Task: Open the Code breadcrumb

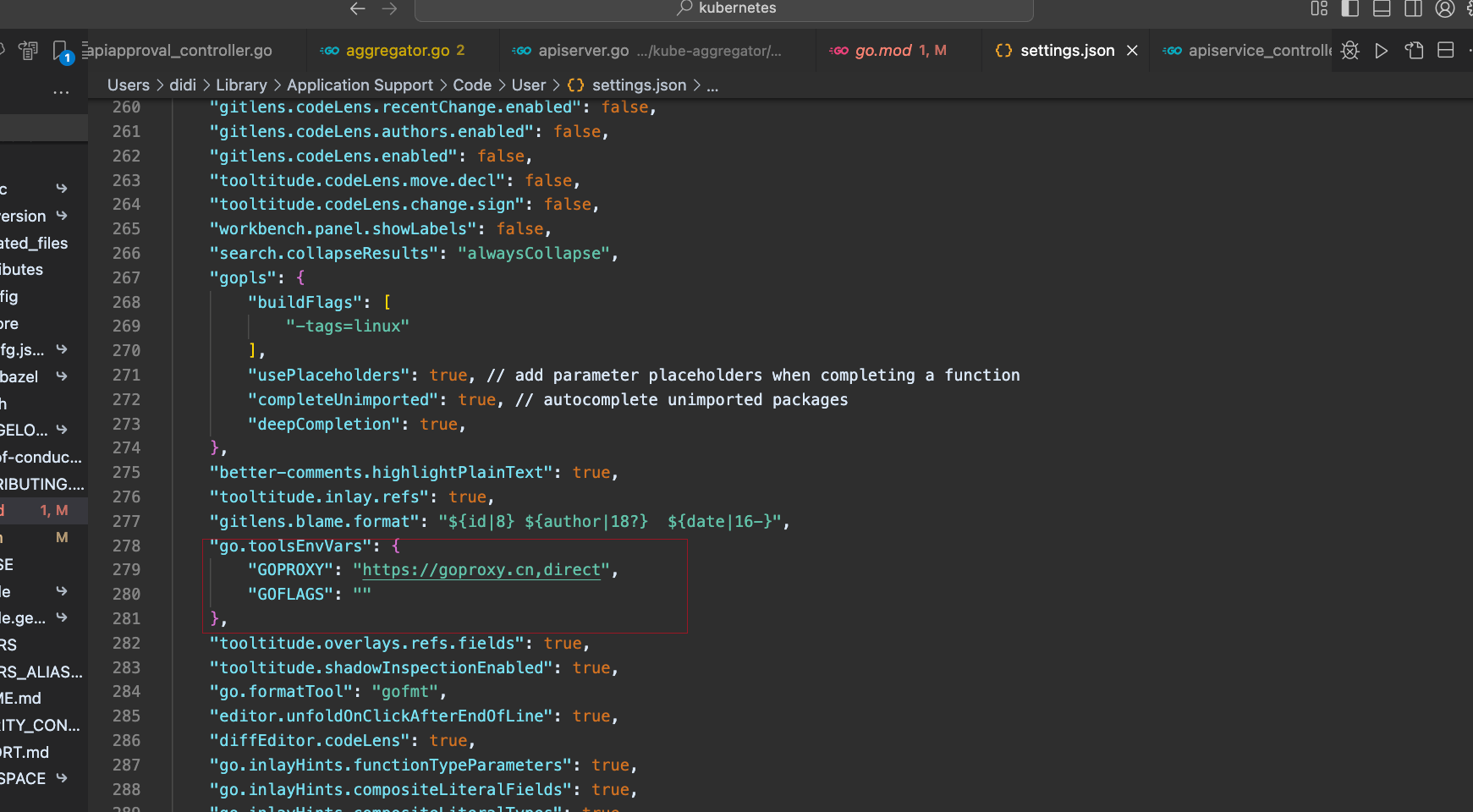Action: [x=472, y=85]
